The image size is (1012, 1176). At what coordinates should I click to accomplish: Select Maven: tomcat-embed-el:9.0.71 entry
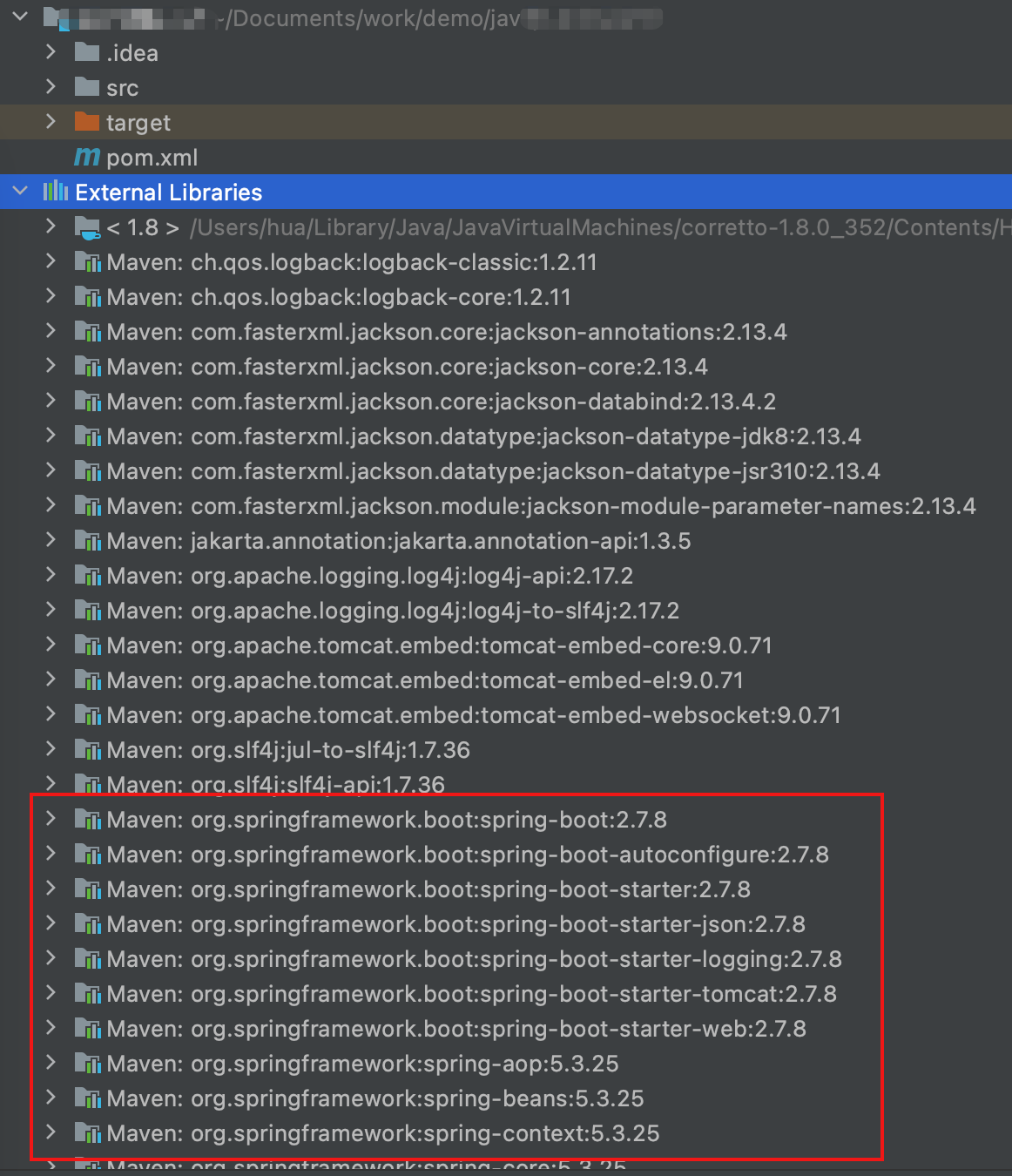point(425,680)
